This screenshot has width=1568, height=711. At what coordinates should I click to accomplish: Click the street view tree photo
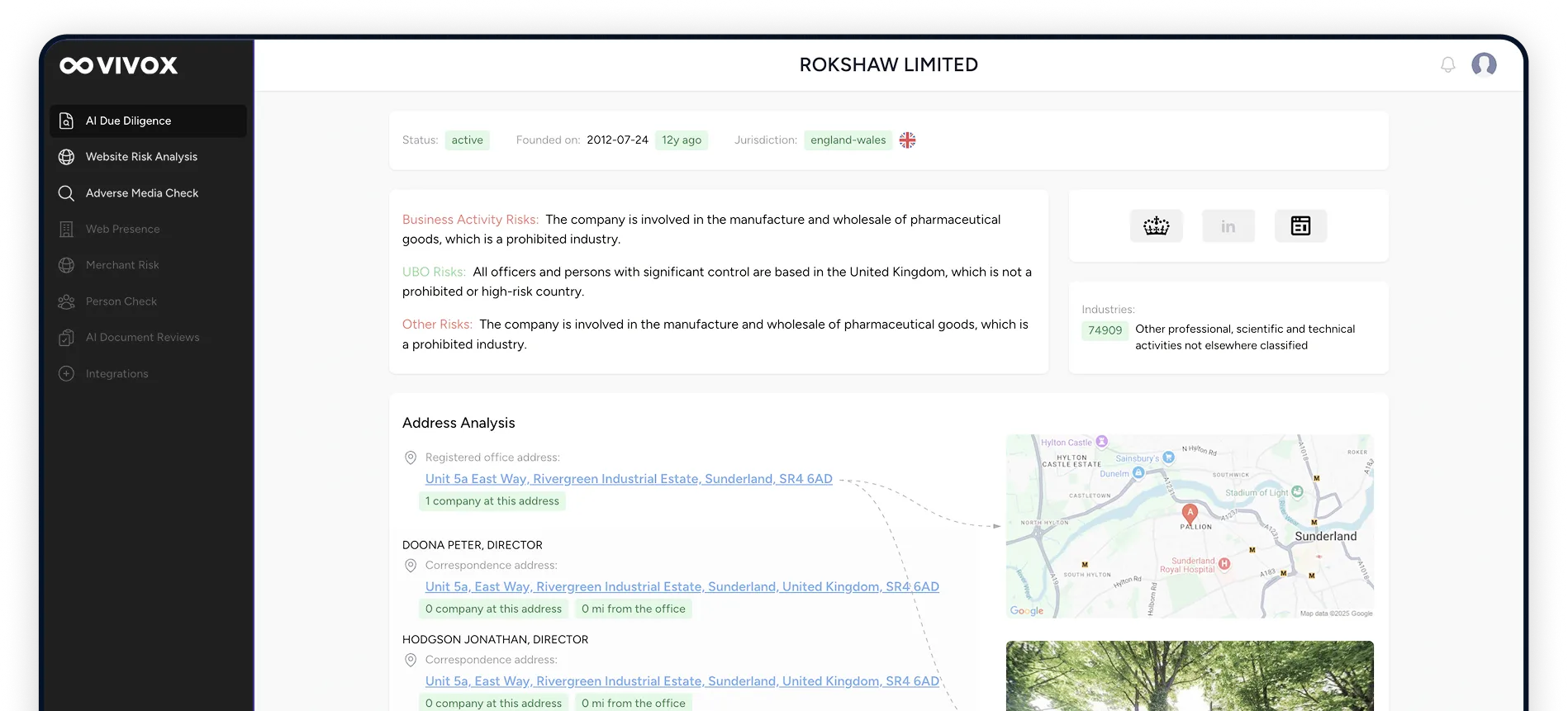1190,675
